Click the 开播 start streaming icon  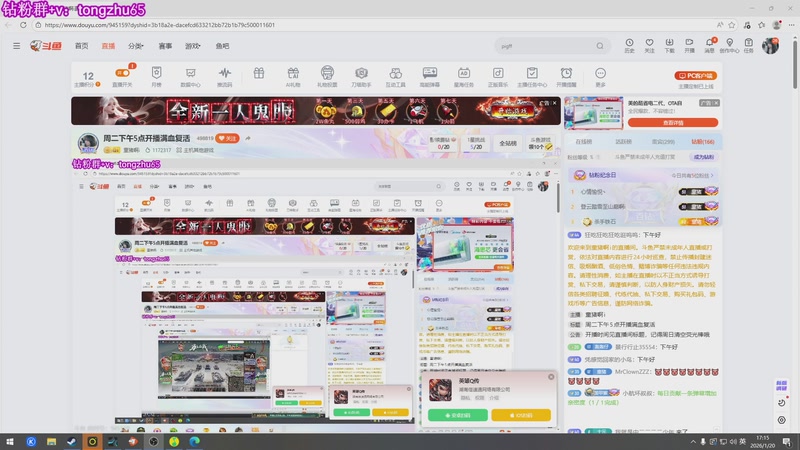689,45
